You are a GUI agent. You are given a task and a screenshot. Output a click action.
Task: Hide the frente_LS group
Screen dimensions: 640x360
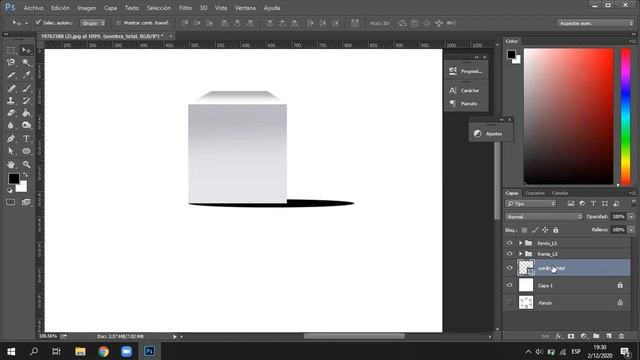click(509, 254)
